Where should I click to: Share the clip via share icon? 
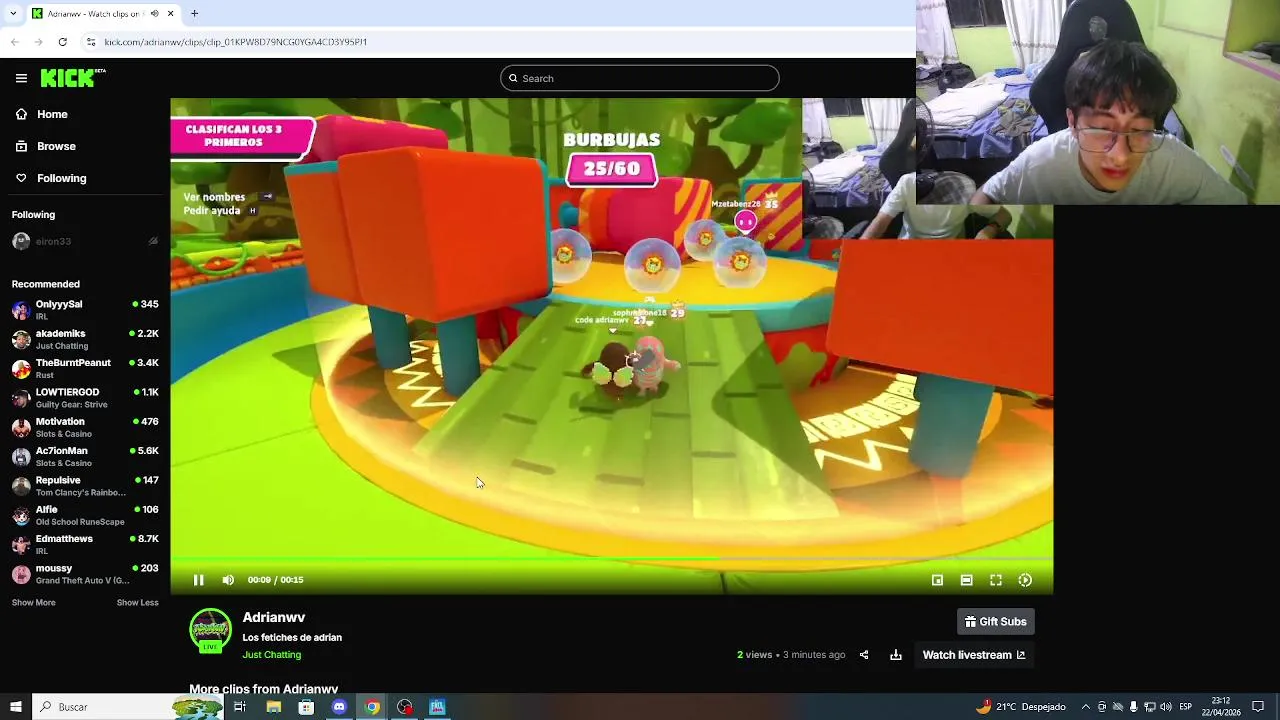coord(864,655)
